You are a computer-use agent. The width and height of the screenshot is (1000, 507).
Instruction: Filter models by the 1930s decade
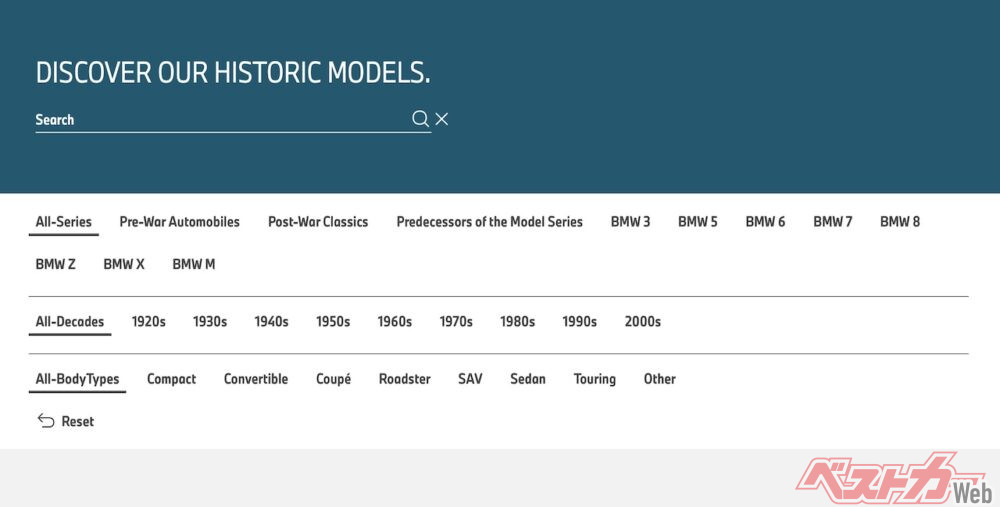pyautogui.click(x=210, y=322)
